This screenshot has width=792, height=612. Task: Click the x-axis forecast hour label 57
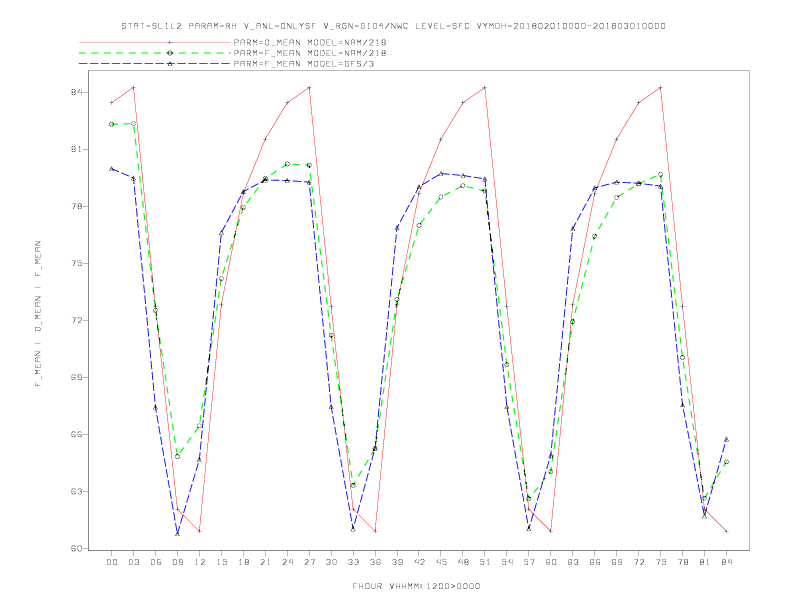click(529, 562)
